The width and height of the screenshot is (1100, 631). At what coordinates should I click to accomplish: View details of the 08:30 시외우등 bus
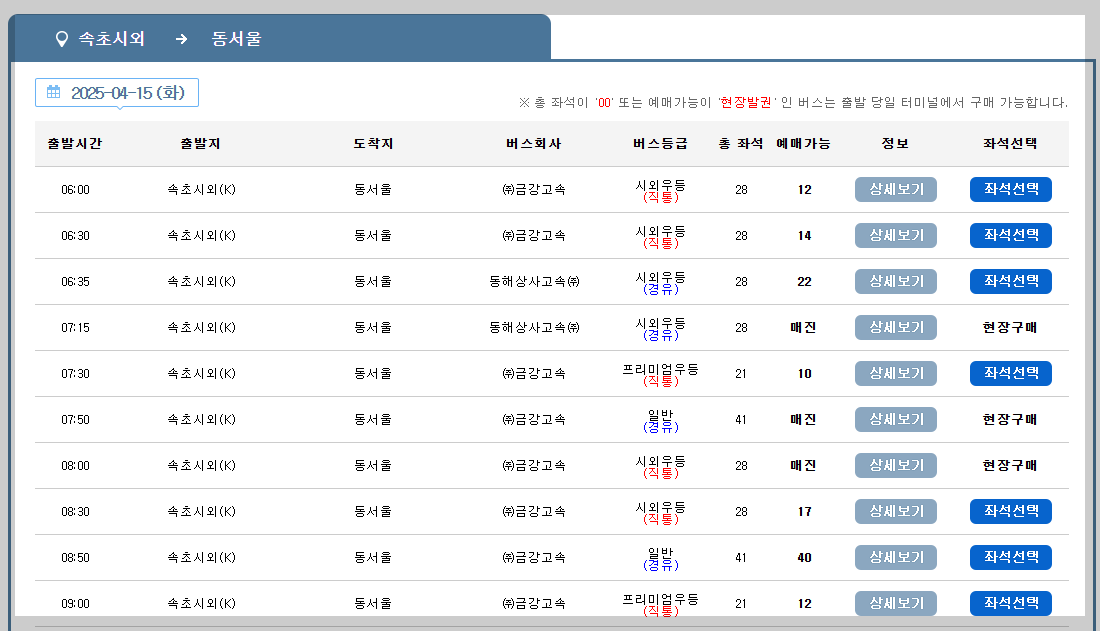[x=895, y=511]
